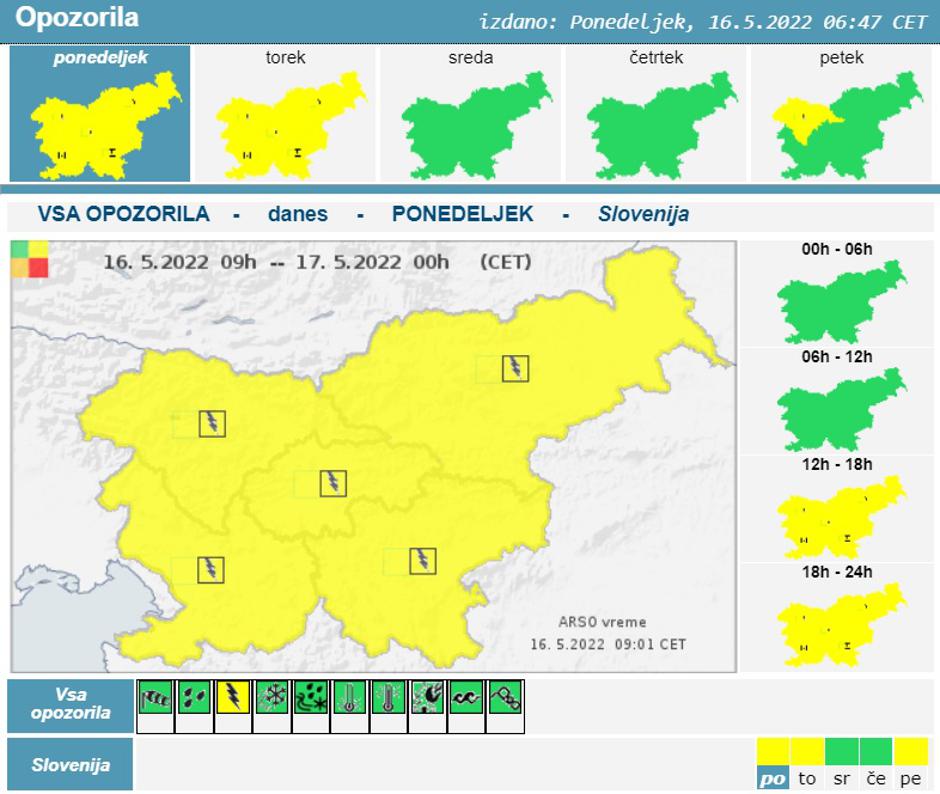The width and height of the screenshot is (940, 794).
Task: Switch to the torek forecast tab
Action: (x=285, y=114)
